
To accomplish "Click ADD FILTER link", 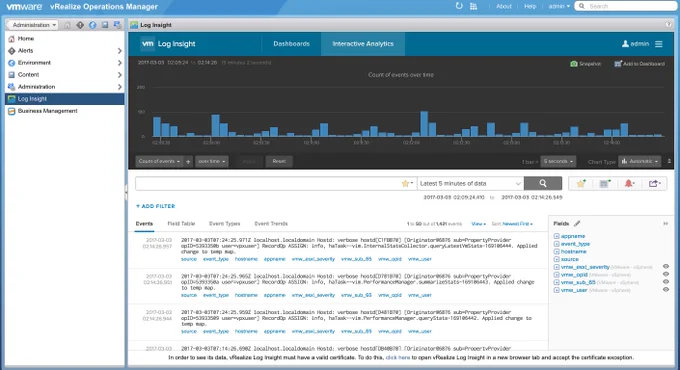I will [155, 206].
